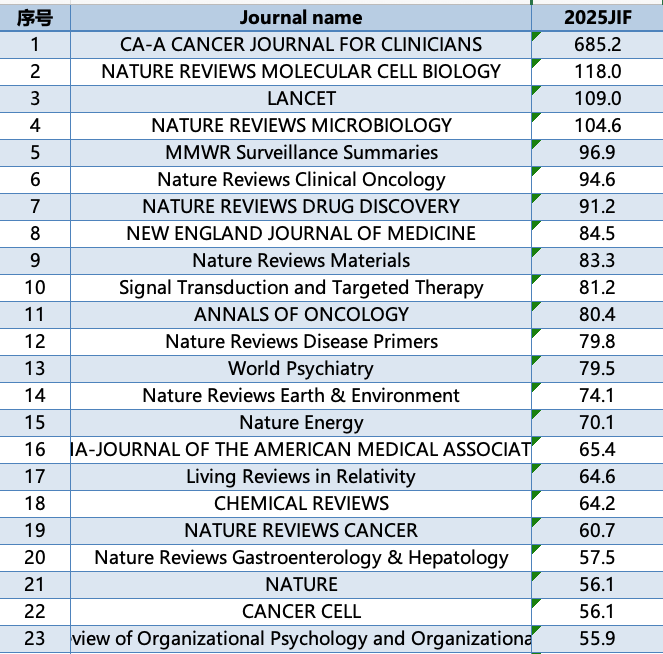The height and width of the screenshot is (654, 663).
Task: Select 'Signal Transduction and Targeted Therapy' cell
Action: (x=301, y=287)
